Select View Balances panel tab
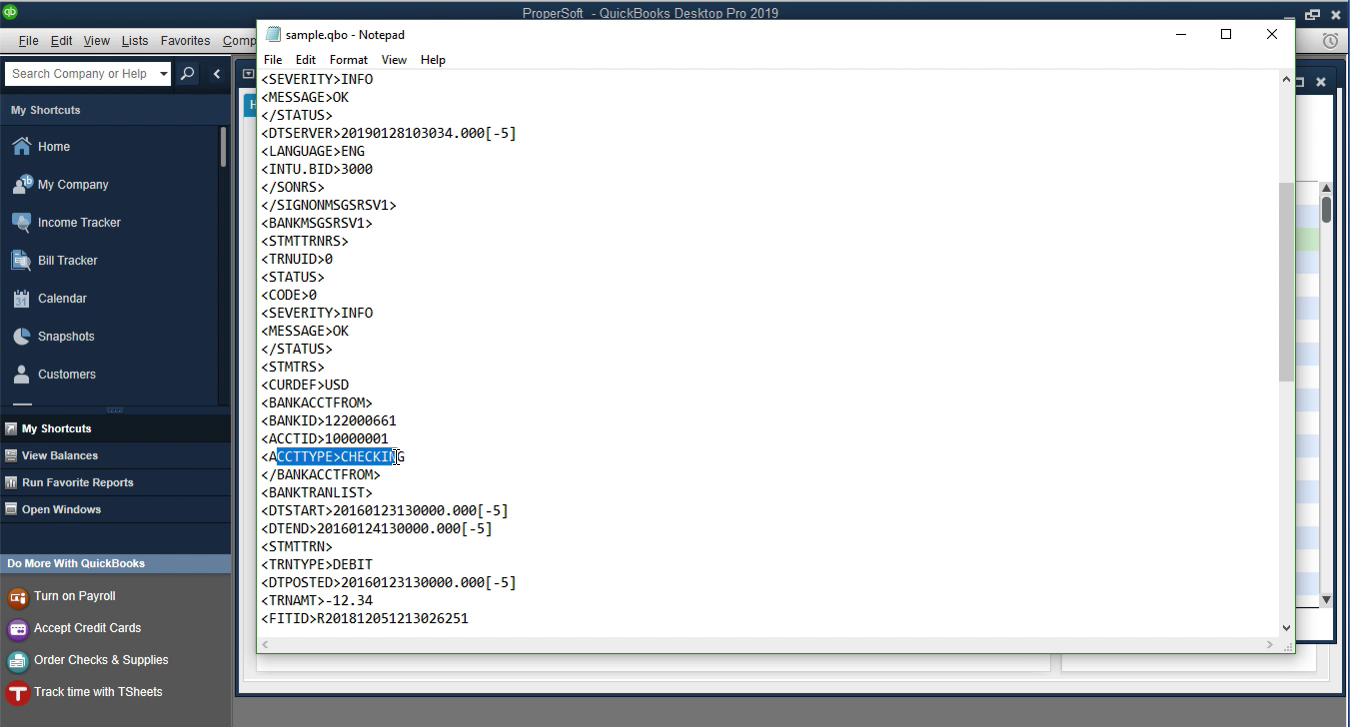1350x727 pixels. (116, 455)
